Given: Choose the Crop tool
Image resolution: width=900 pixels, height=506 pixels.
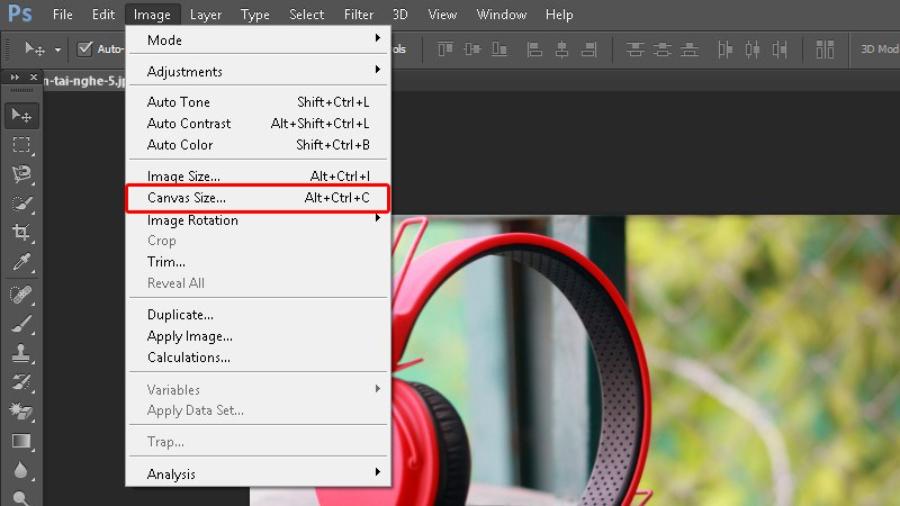Looking at the screenshot, I should (21, 232).
